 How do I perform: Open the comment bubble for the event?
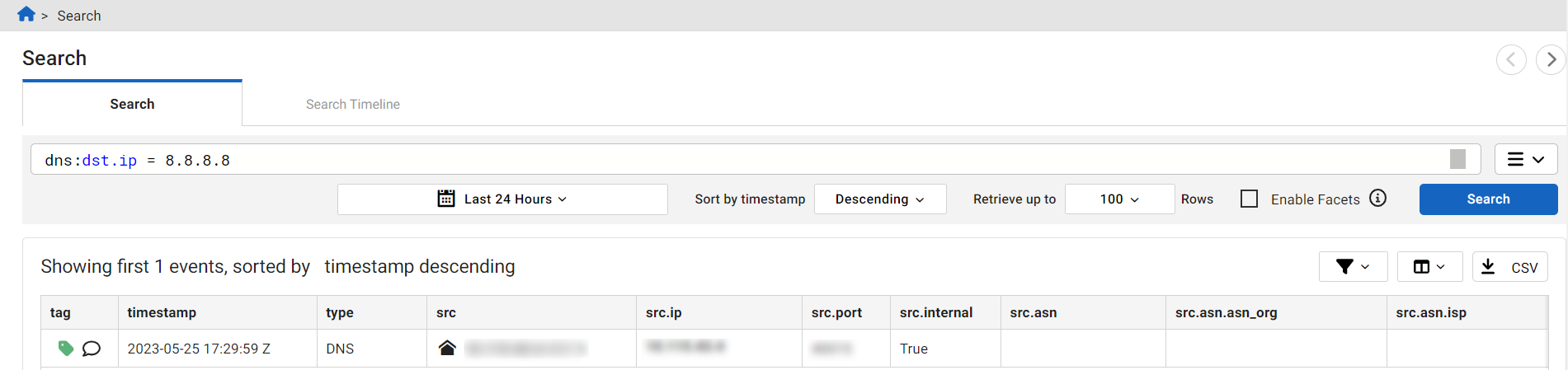(92, 349)
